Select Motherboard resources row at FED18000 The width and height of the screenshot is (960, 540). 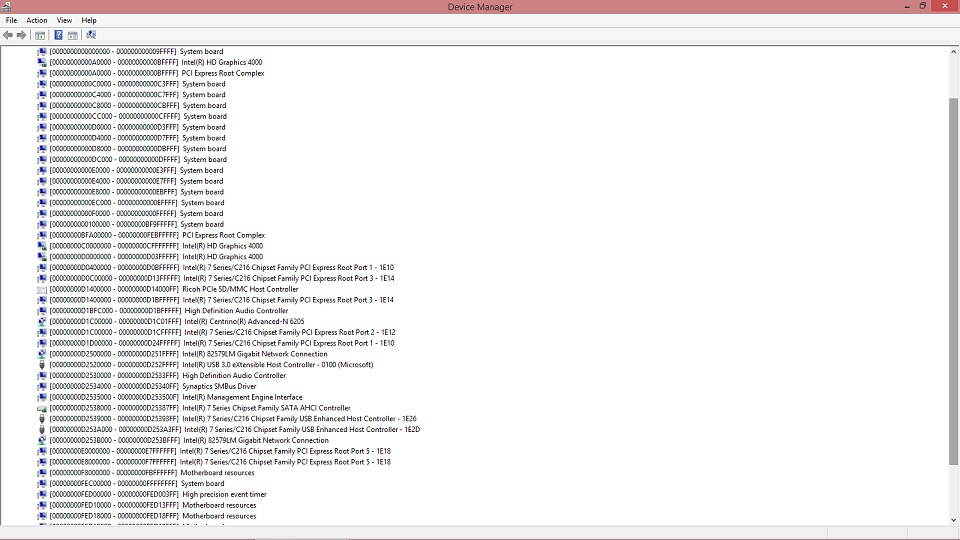tap(152, 516)
